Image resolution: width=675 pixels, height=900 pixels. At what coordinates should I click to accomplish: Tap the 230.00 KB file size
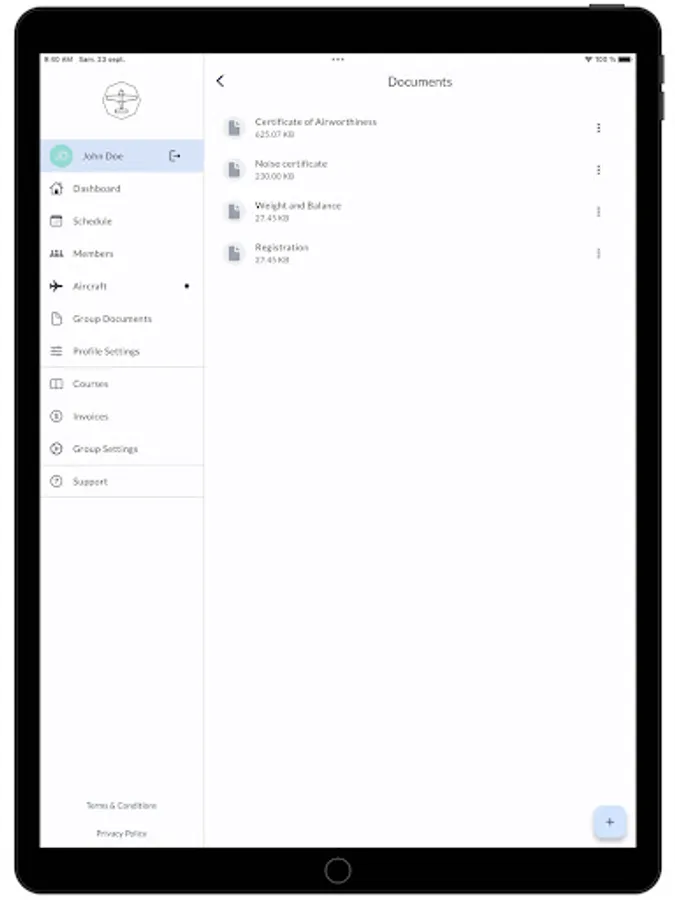(274, 176)
